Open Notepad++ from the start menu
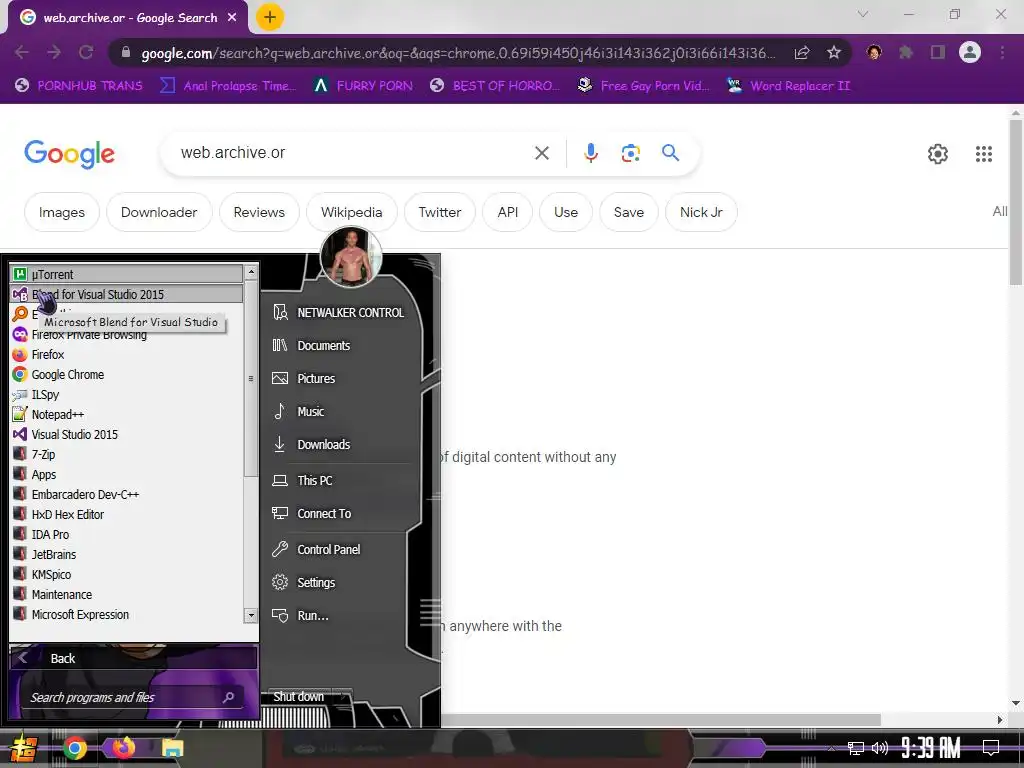 pyautogui.click(x=127, y=415)
